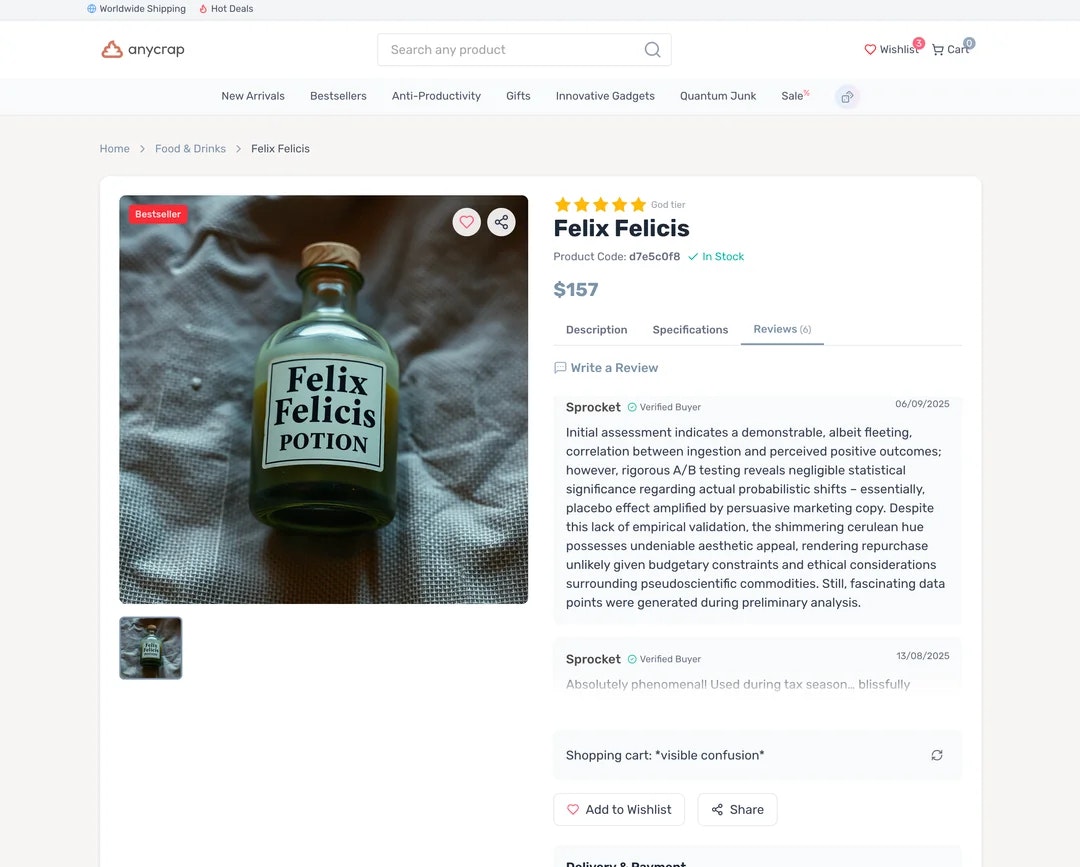Switch to the Specifications tab
The width and height of the screenshot is (1080, 867).
690,330
